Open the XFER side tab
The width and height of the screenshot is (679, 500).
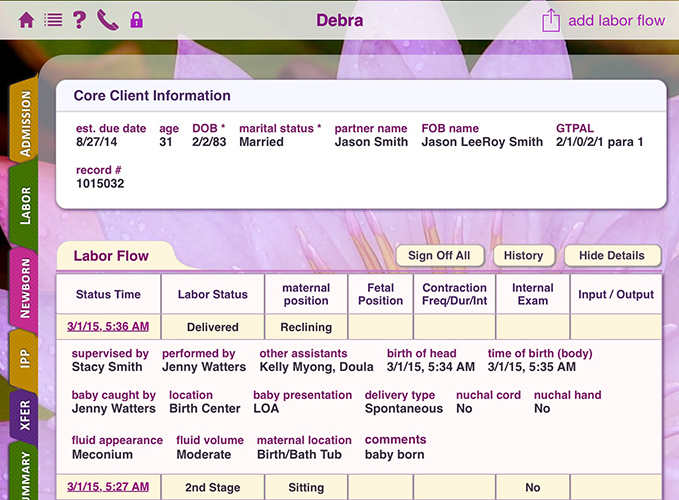[x=24, y=417]
